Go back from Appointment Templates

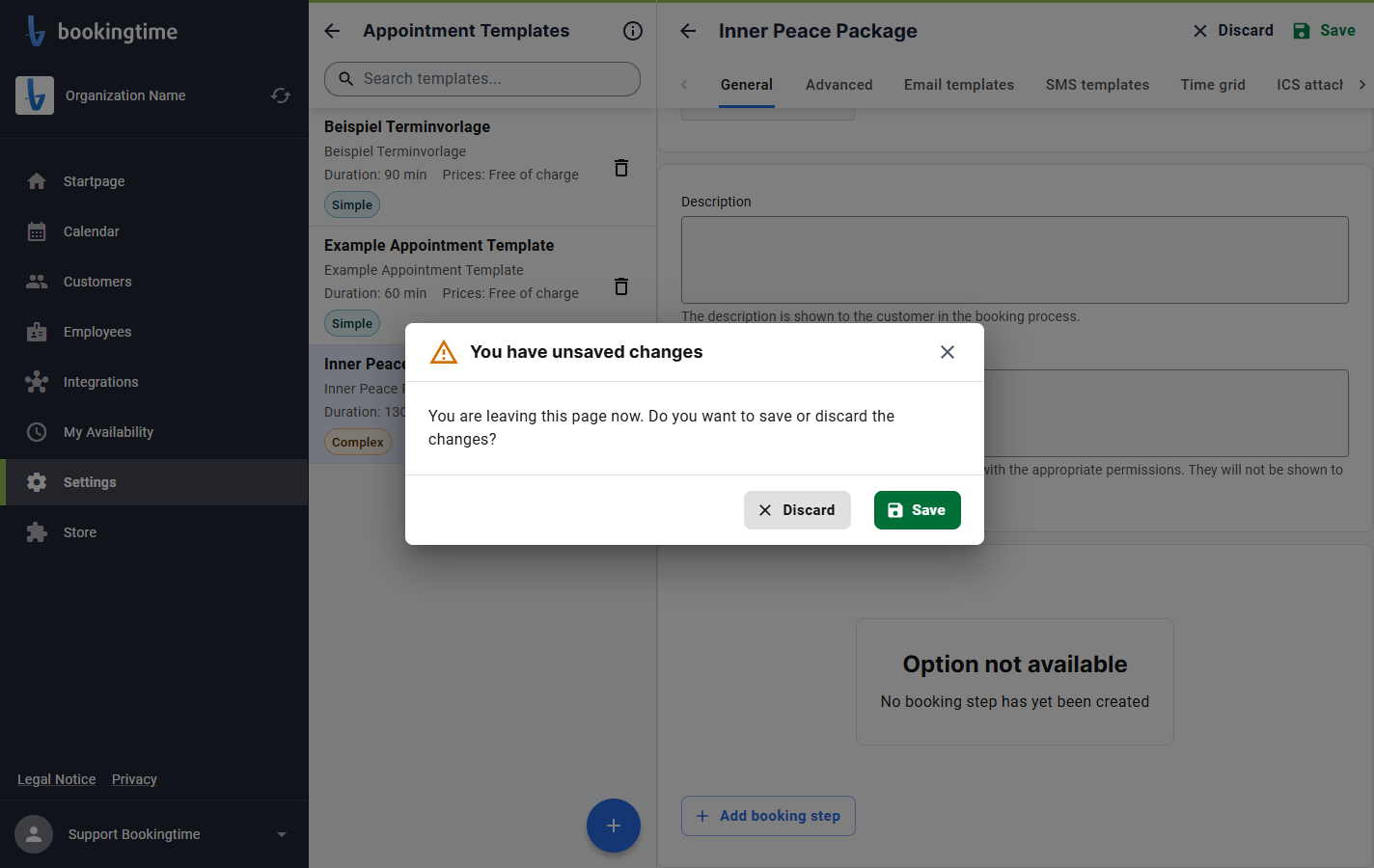pyautogui.click(x=332, y=31)
